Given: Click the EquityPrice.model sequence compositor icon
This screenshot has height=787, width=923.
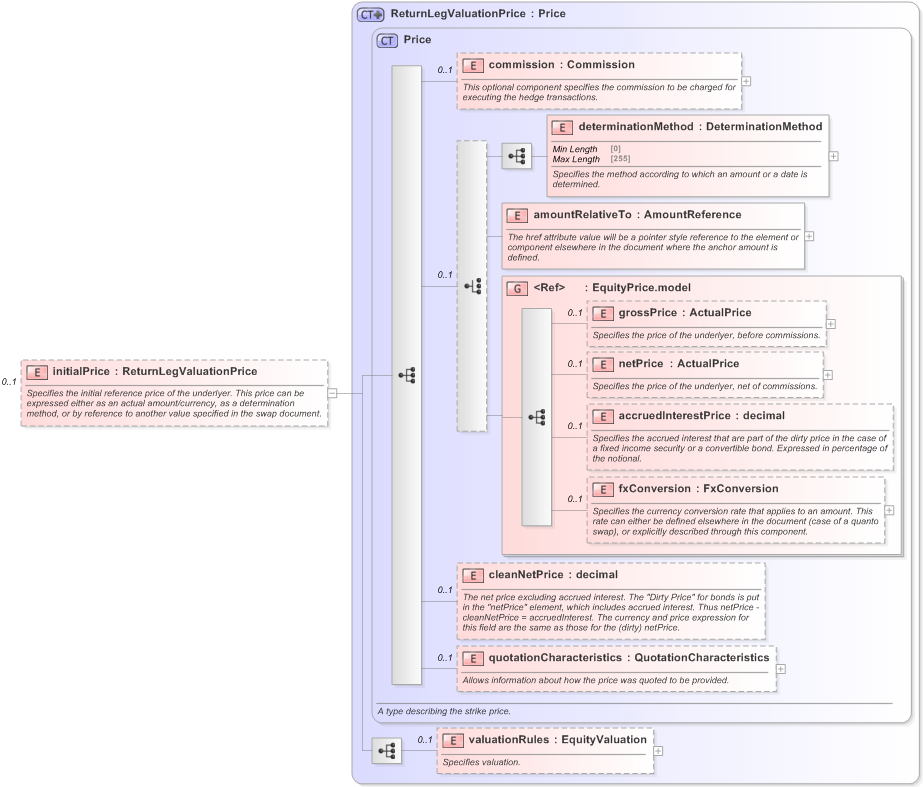Looking at the screenshot, I should tap(537, 417).
